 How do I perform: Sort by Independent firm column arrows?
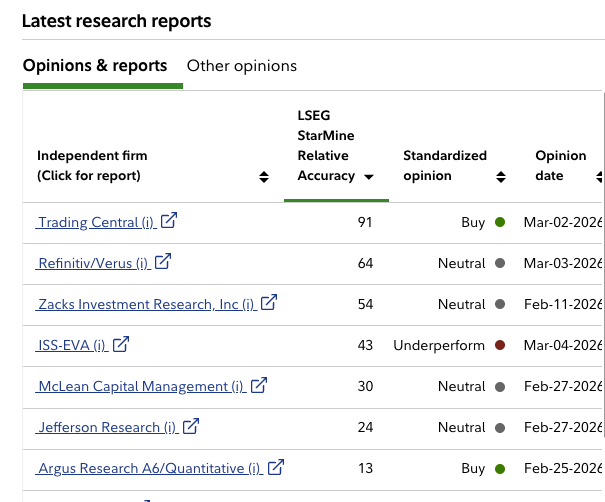(x=264, y=176)
